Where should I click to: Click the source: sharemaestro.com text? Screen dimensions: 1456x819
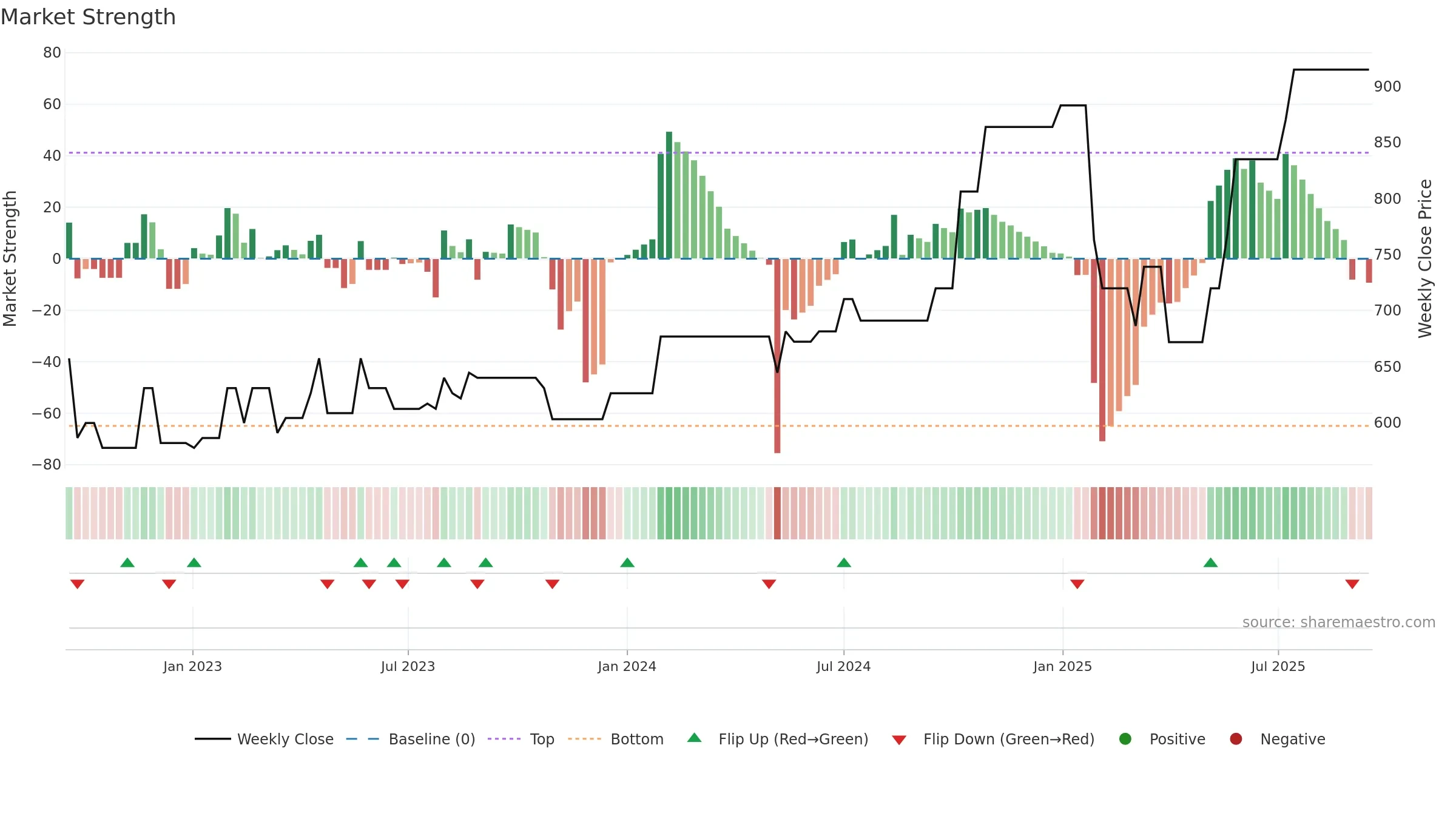point(1339,622)
